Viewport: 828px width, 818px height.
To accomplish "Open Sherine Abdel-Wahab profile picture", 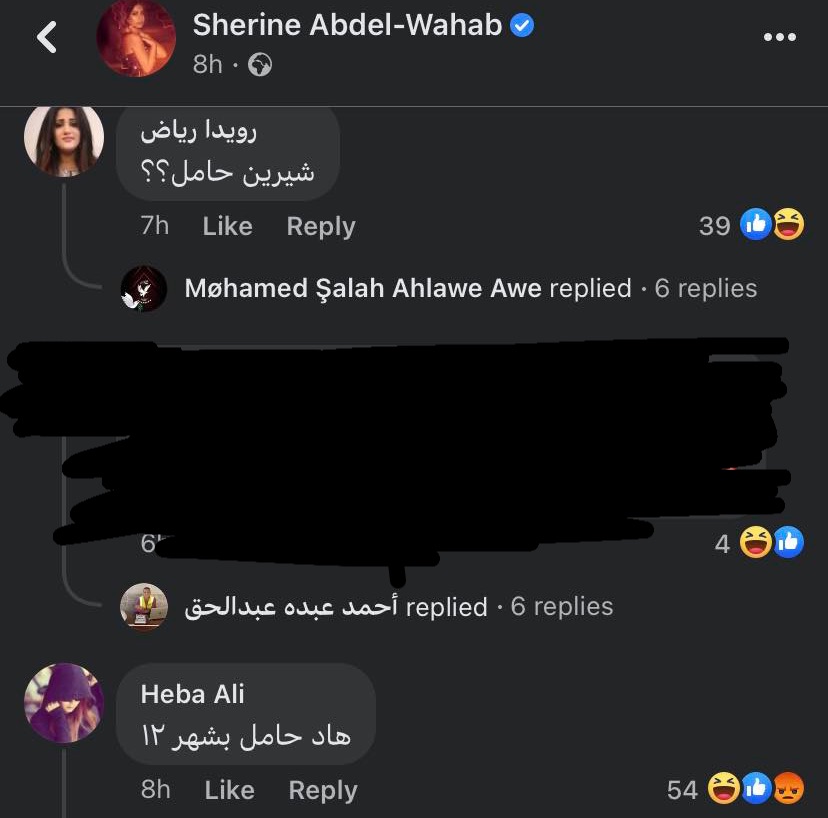I will coord(136,38).
